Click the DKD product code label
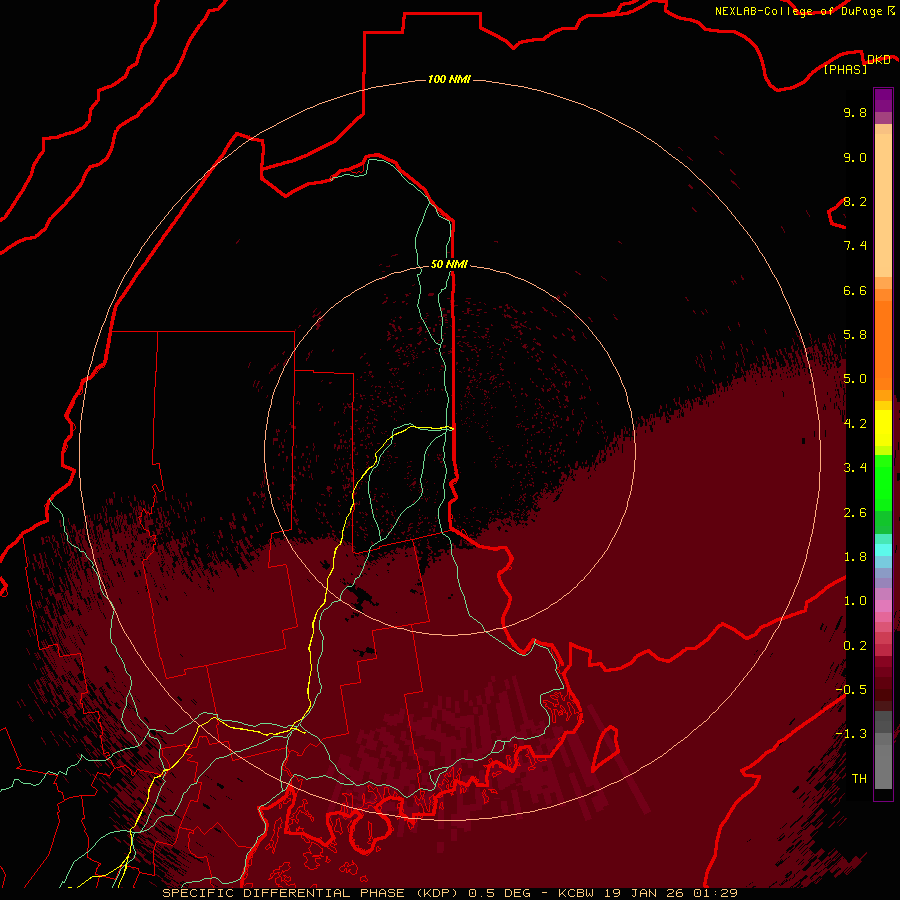The width and height of the screenshot is (900, 900). pyautogui.click(x=879, y=60)
